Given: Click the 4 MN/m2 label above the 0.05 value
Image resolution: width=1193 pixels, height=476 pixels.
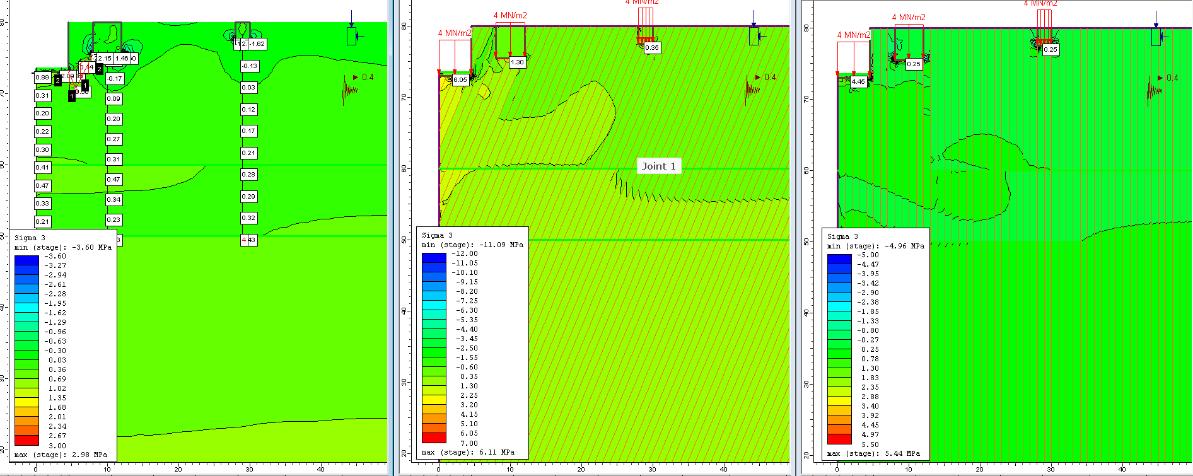Looking at the screenshot, I should [454, 33].
